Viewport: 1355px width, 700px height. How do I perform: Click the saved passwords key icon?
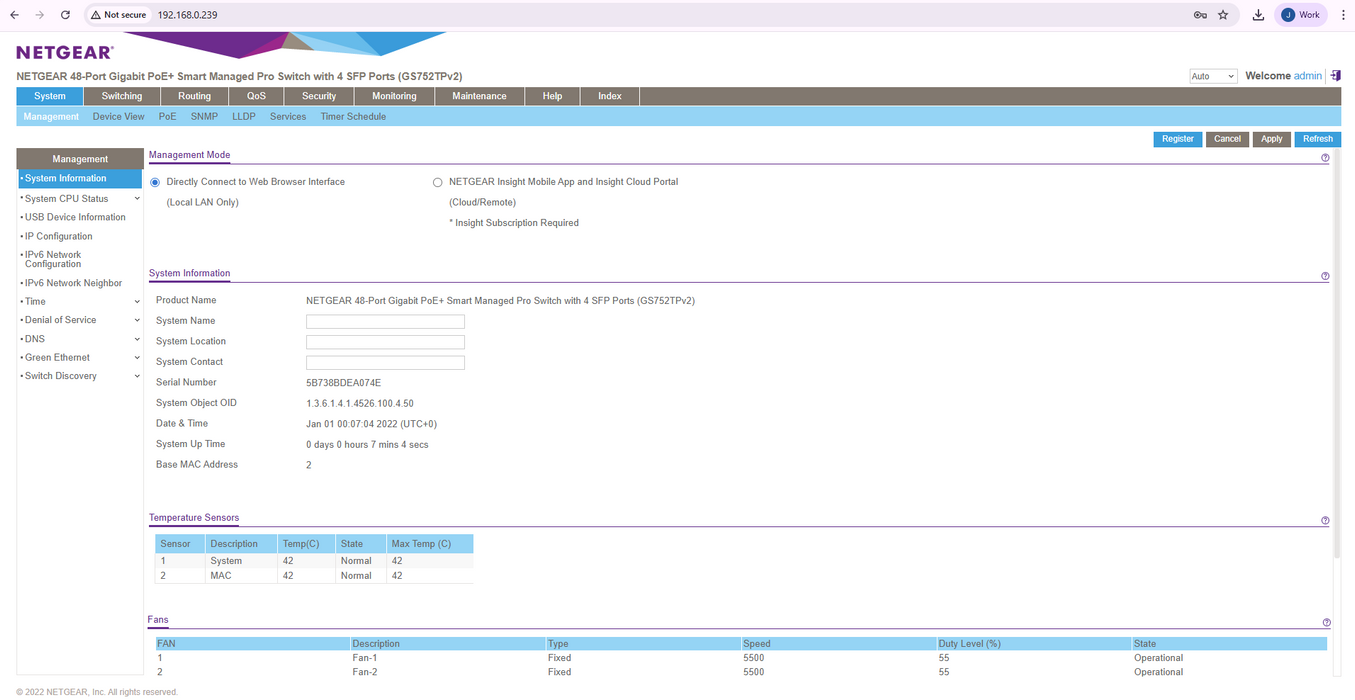point(1200,15)
